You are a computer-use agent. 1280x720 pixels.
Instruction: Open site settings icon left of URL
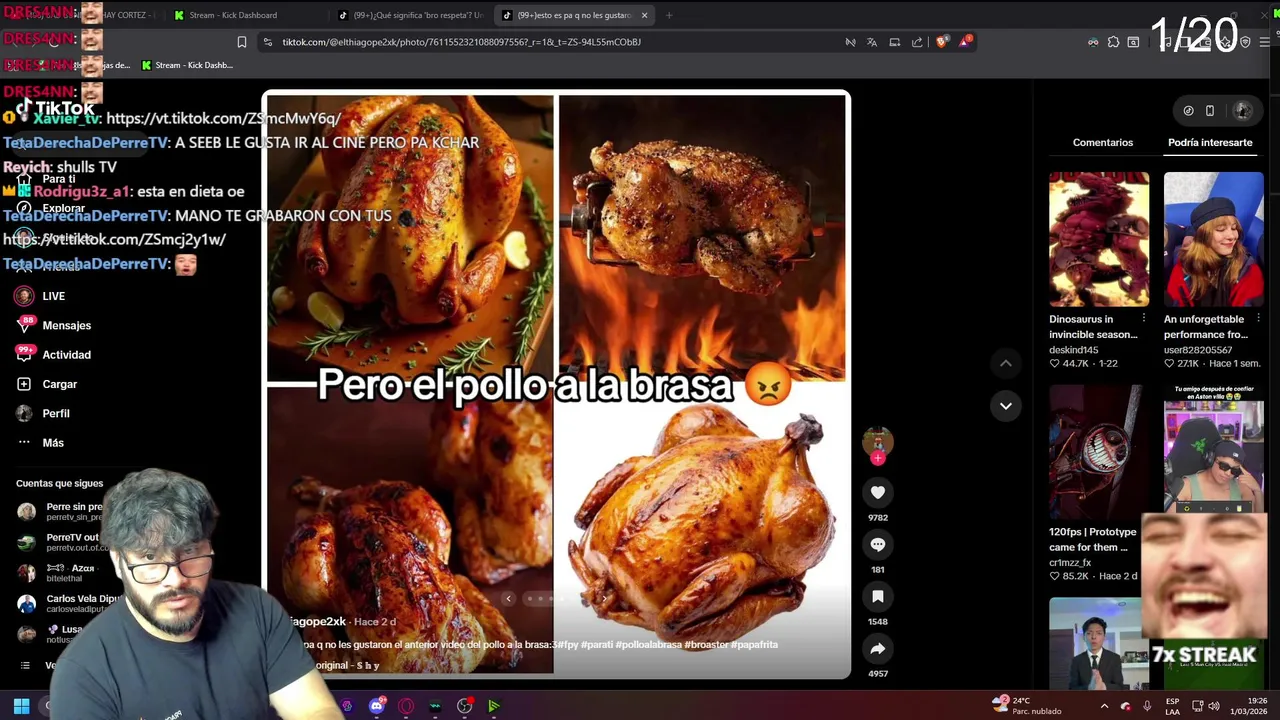point(266,42)
